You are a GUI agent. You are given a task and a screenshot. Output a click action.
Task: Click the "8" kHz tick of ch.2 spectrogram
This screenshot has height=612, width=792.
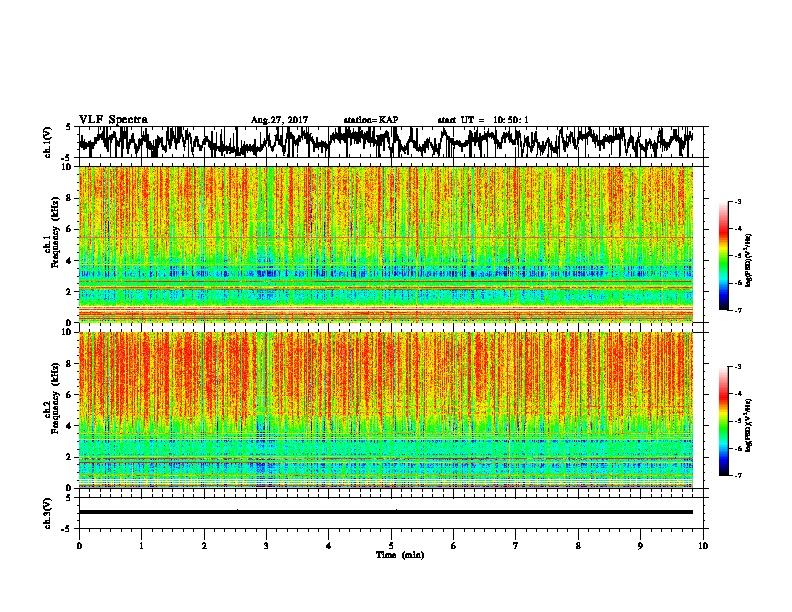70,364
